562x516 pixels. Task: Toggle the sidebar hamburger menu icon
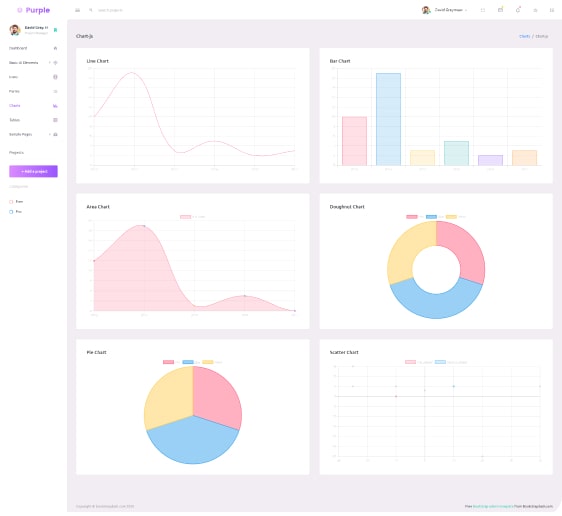[77, 10]
